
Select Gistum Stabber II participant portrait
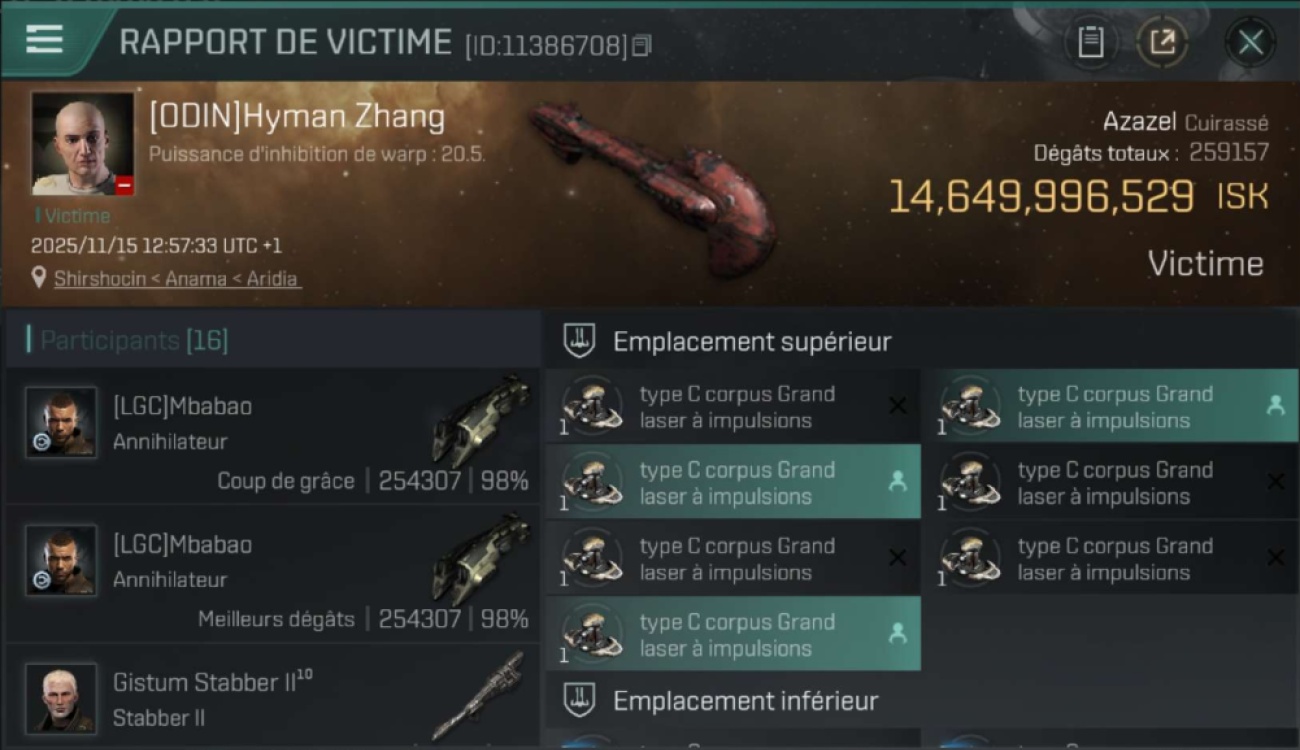(x=61, y=698)
